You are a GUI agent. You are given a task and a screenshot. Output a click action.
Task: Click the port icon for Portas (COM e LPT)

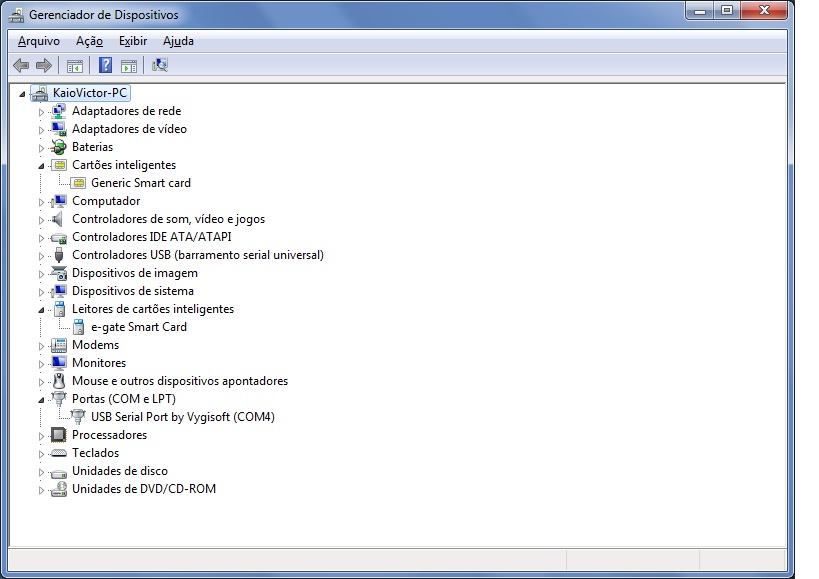pos(59,399)
